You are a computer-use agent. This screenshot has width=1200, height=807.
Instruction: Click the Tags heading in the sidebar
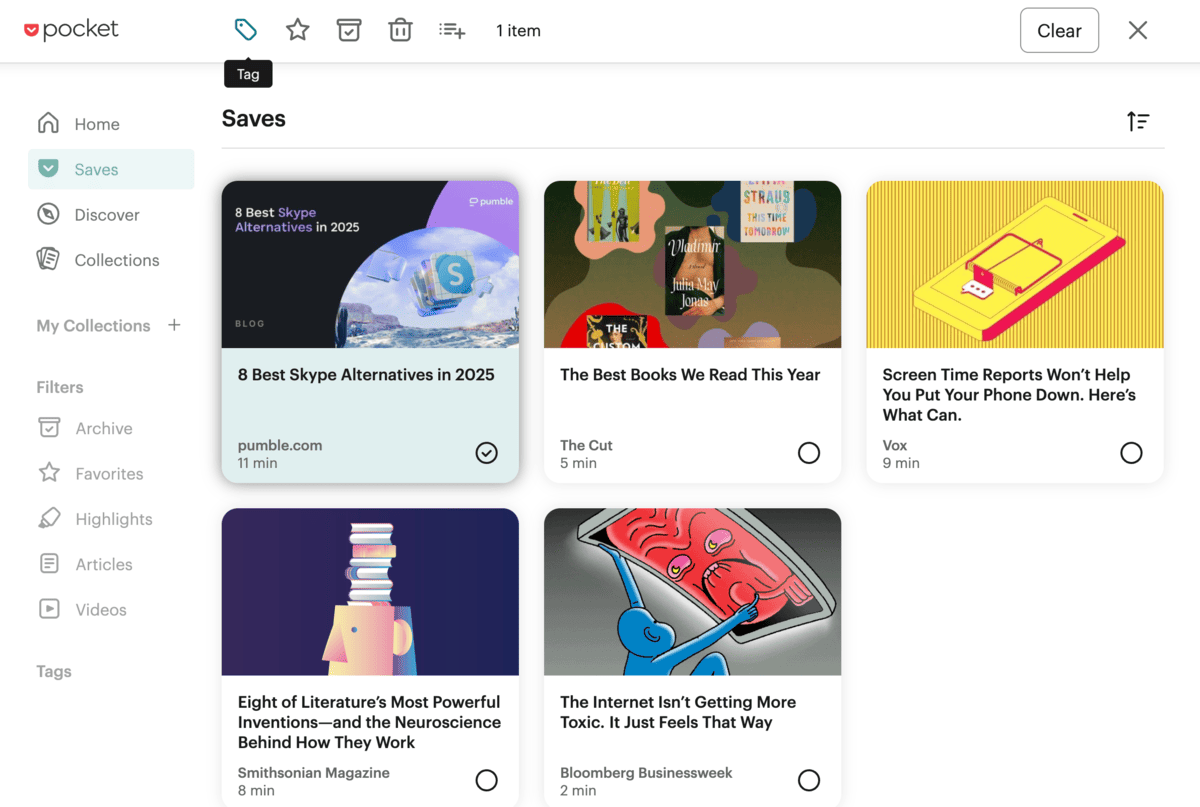pyautogui.click(x=54, y=672)
